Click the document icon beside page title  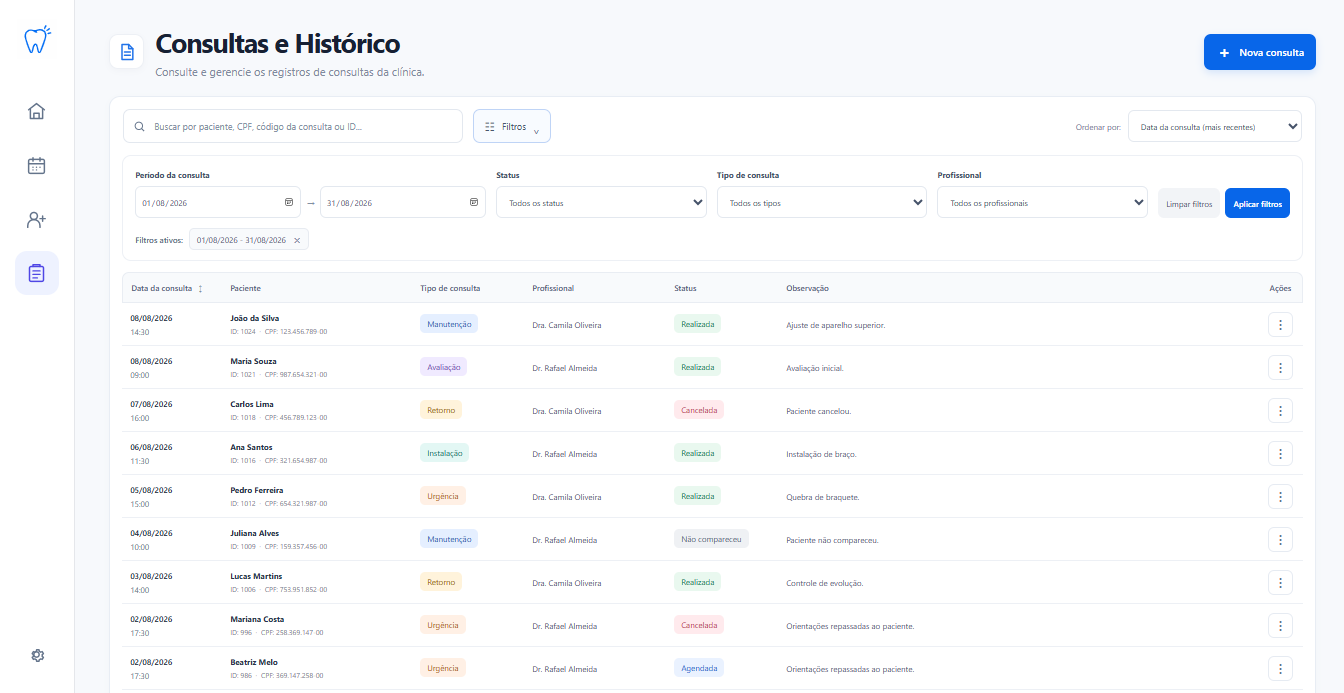point(127,52)
